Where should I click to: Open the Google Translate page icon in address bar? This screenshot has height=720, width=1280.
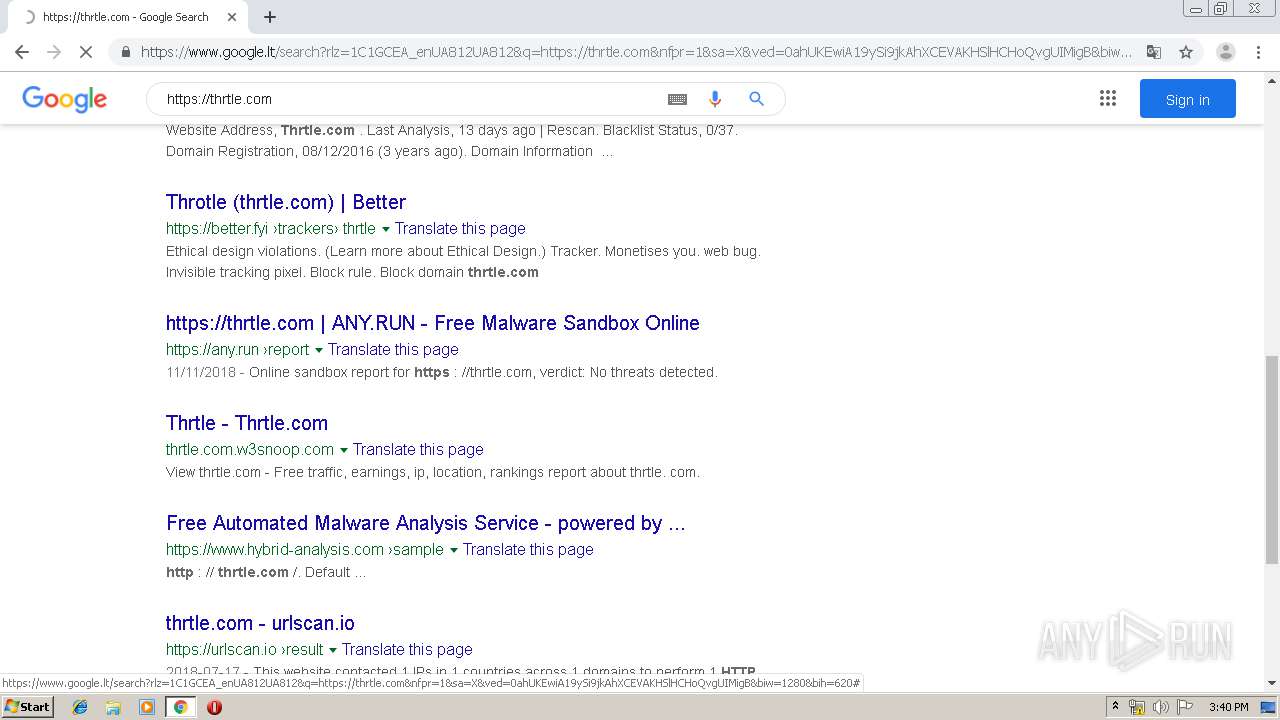coord(1153,52)
